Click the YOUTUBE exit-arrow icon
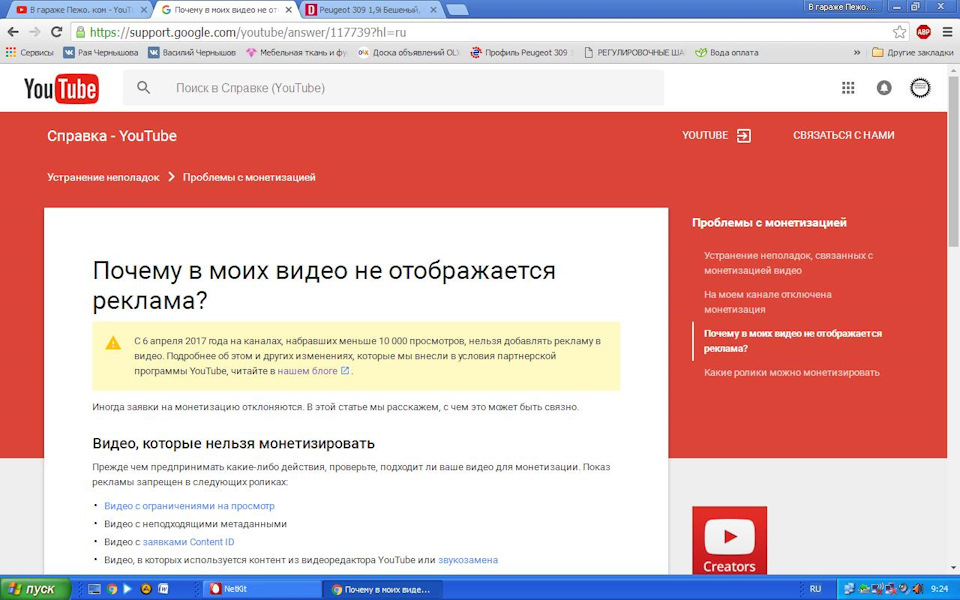The width and height of the screenshot is (960, 600). 744,135
